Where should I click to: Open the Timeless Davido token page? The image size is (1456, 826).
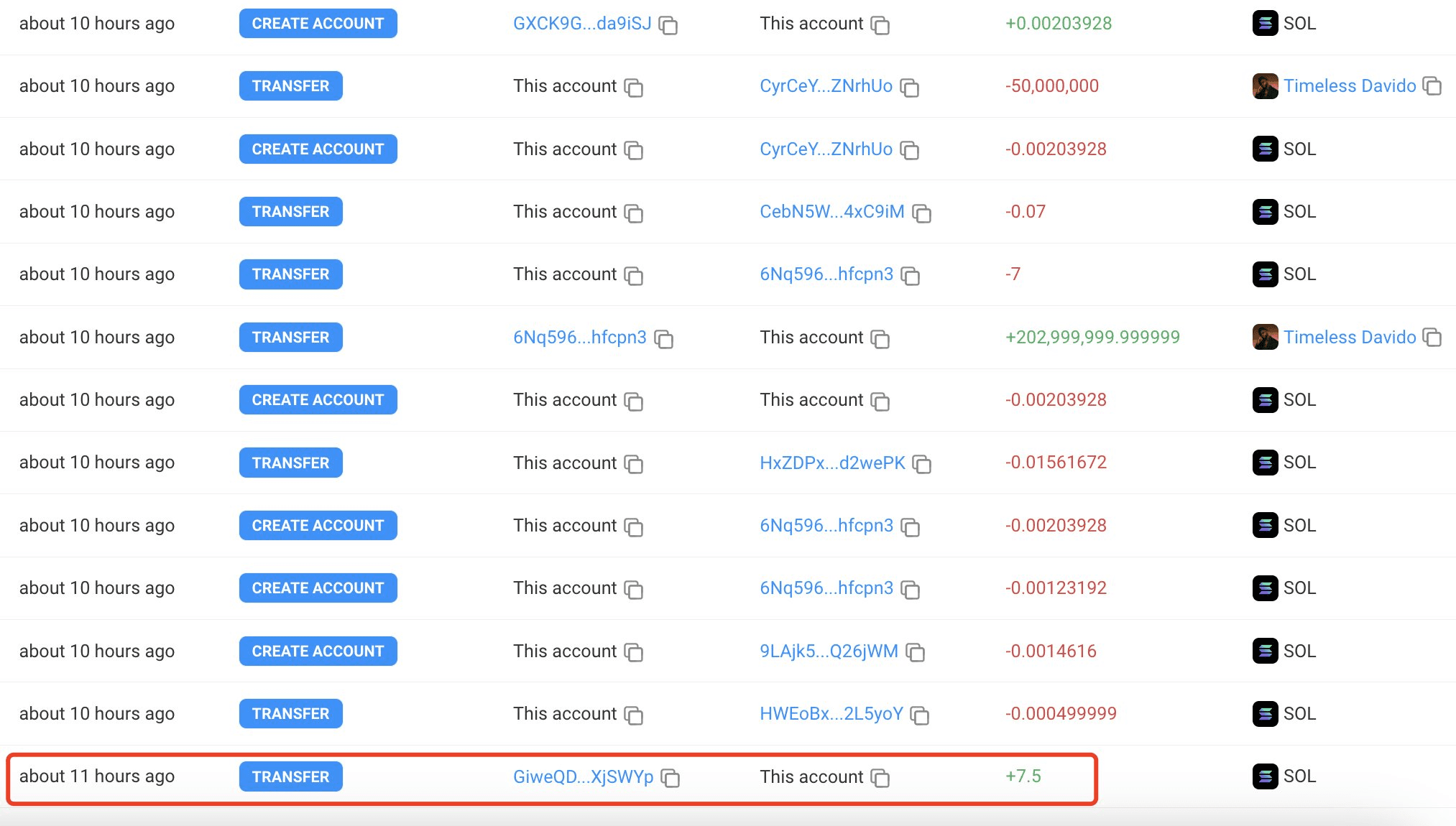[1351, 85]
